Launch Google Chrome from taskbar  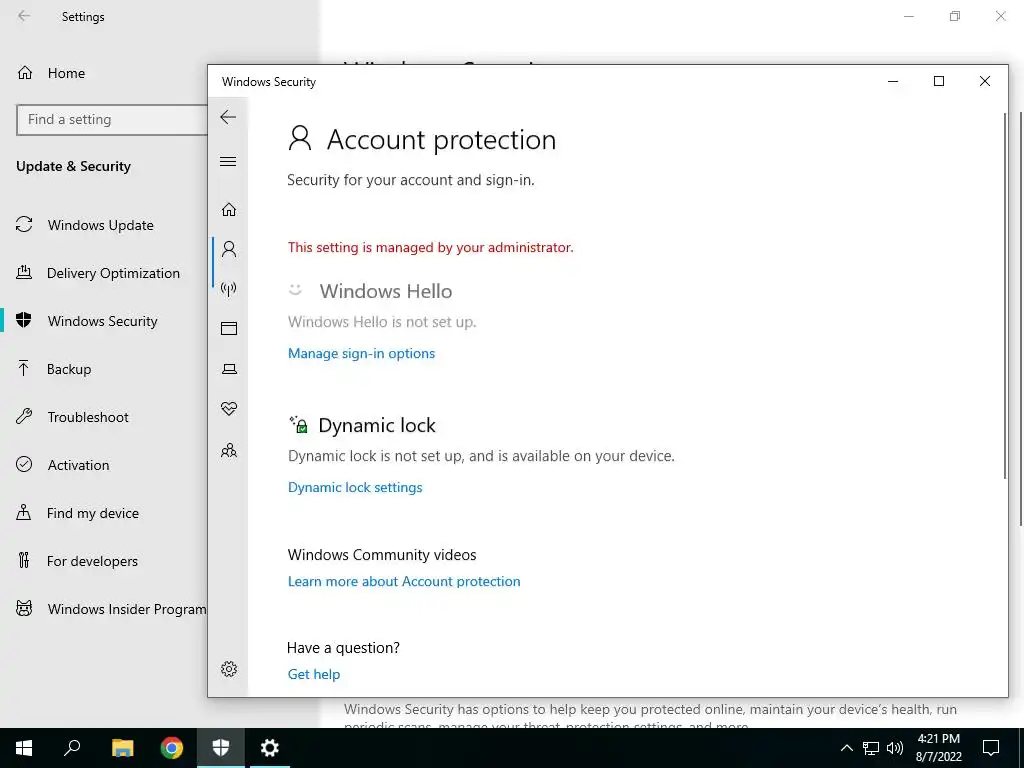click(172, 748)
